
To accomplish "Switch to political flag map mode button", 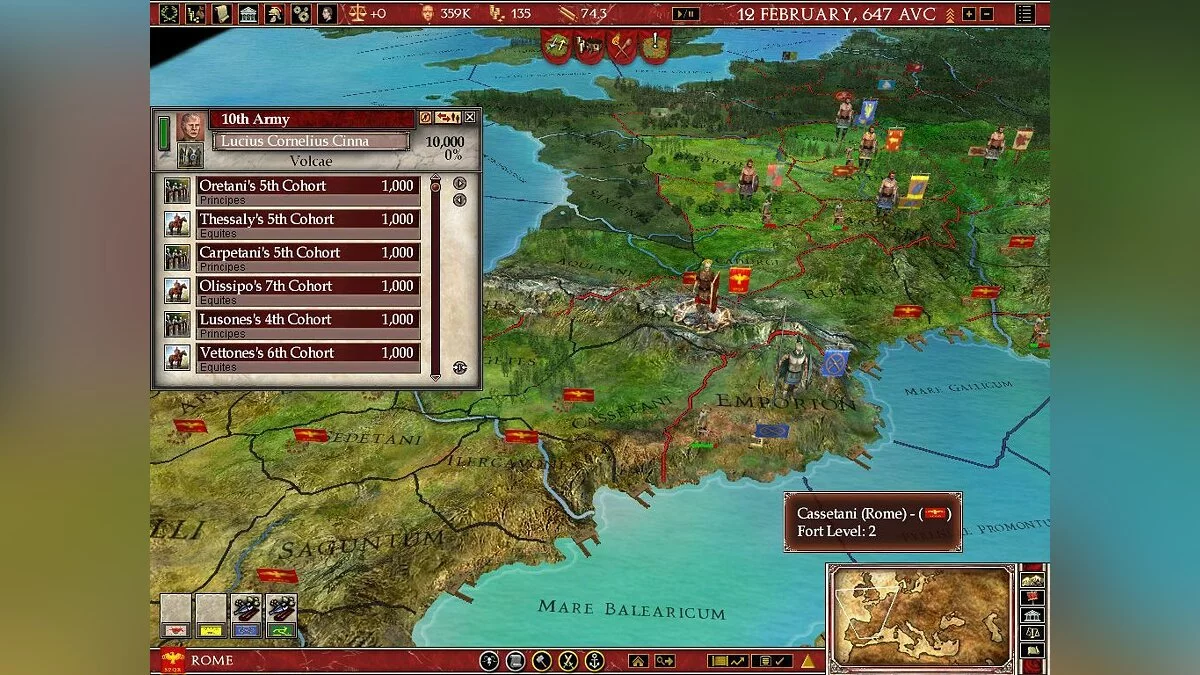I will 1032,598.
